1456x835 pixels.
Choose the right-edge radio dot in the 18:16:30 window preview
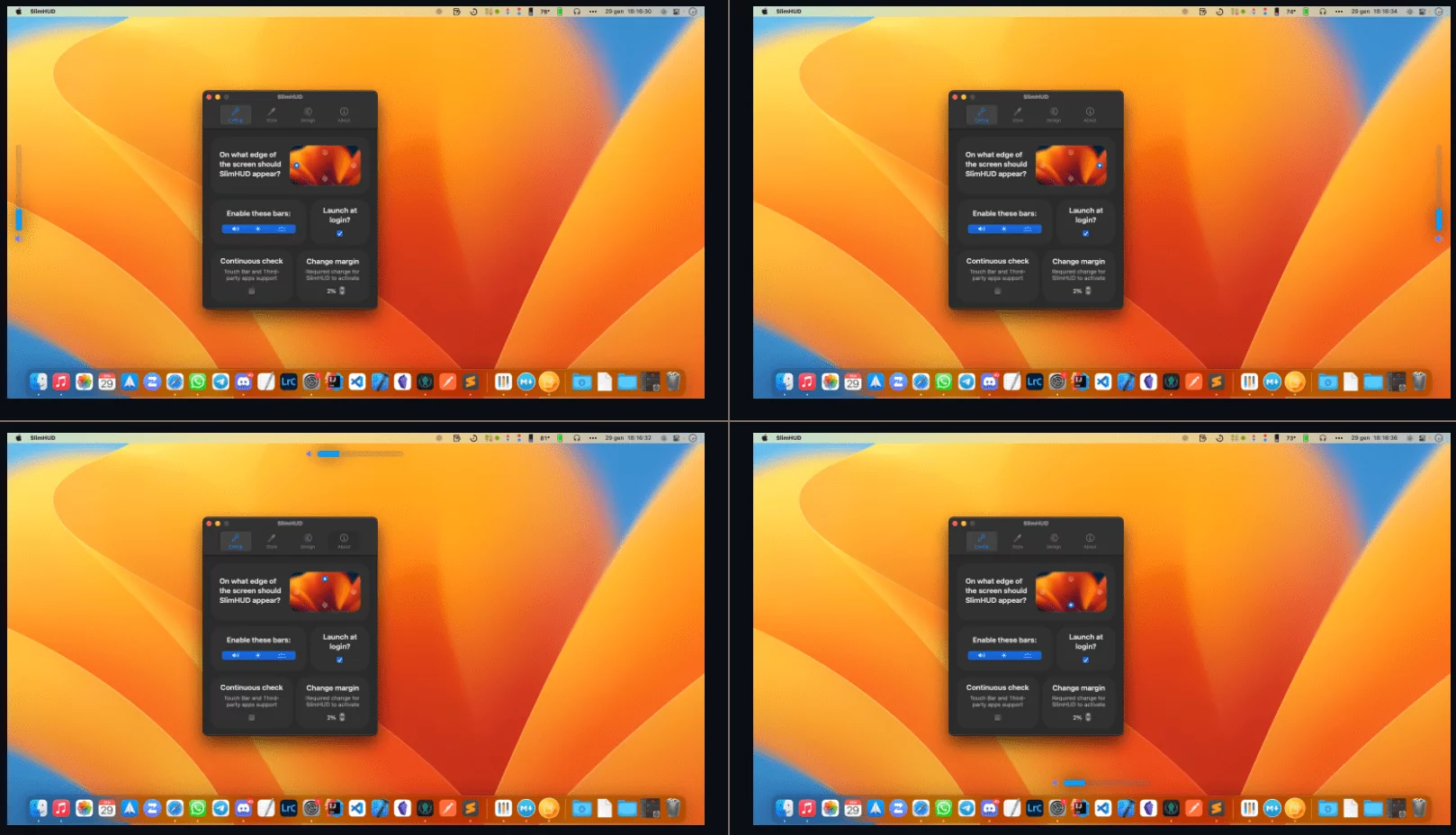coord(354,166)
